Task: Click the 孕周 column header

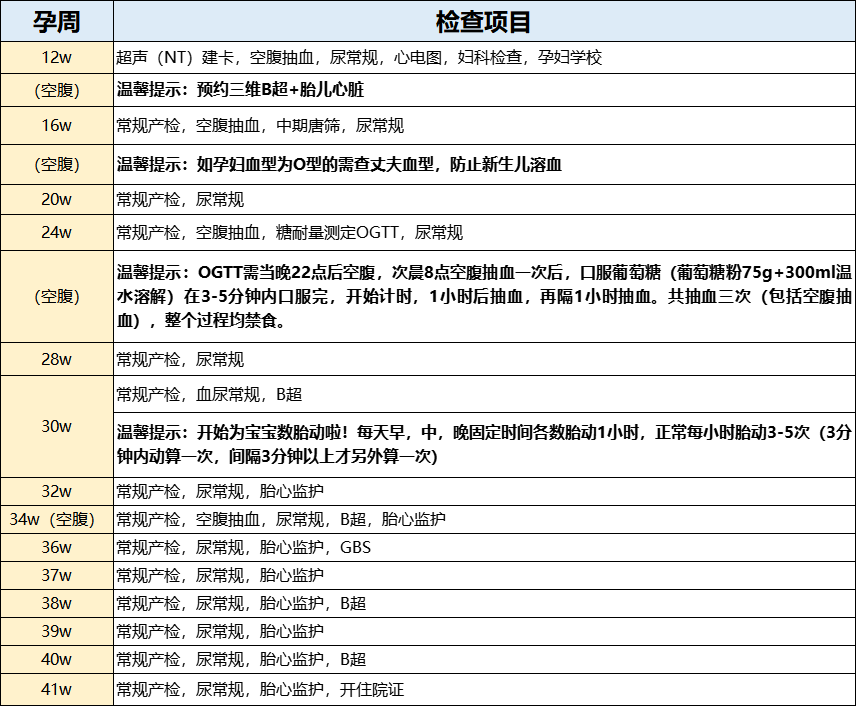Action: coord(56,21)
